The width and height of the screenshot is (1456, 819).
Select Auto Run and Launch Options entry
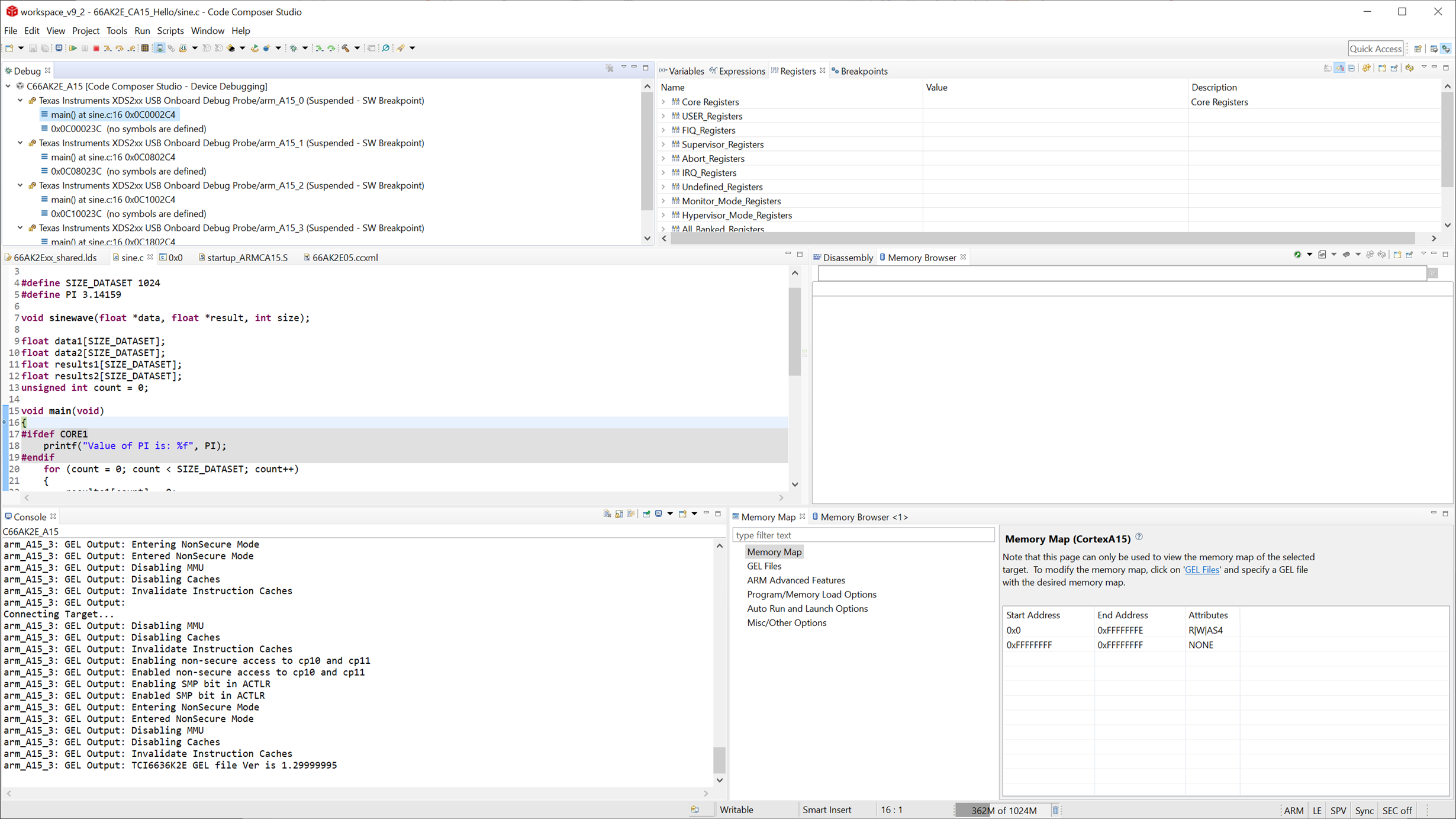click(807, 609)
